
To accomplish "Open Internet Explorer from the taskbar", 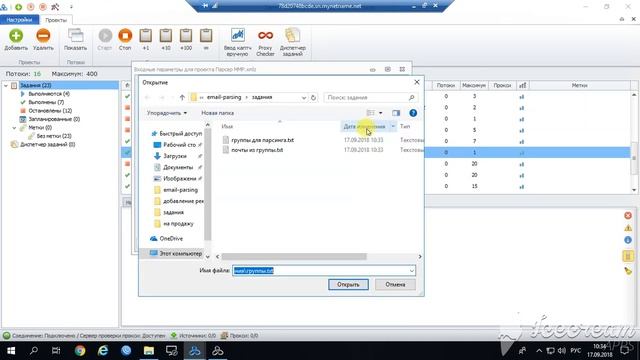I will click(x=103, y=351).
